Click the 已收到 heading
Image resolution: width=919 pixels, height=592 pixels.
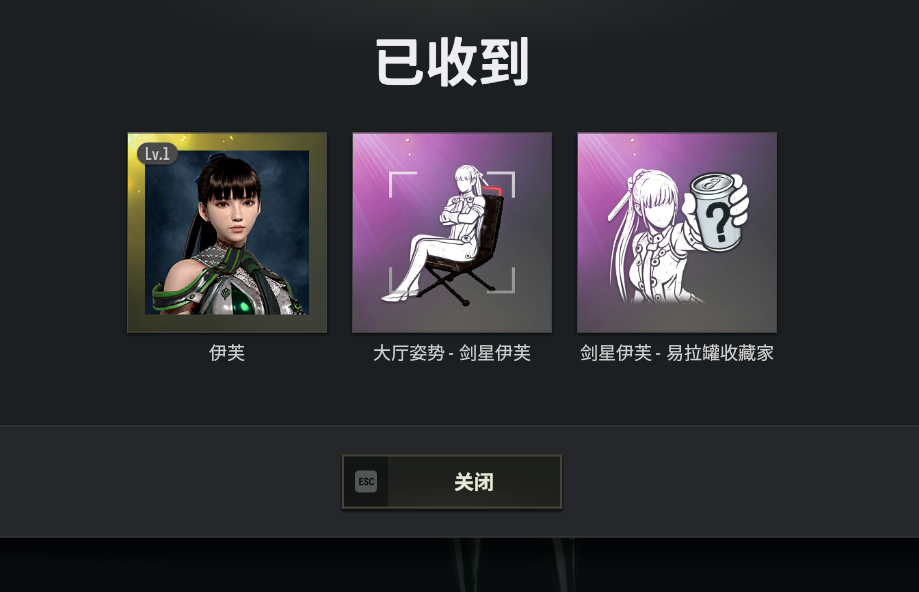[x=452, y=62]
